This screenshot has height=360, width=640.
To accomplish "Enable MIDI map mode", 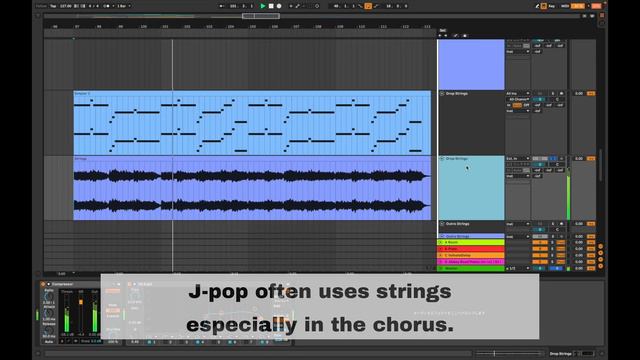I will [x=565, y=6].
